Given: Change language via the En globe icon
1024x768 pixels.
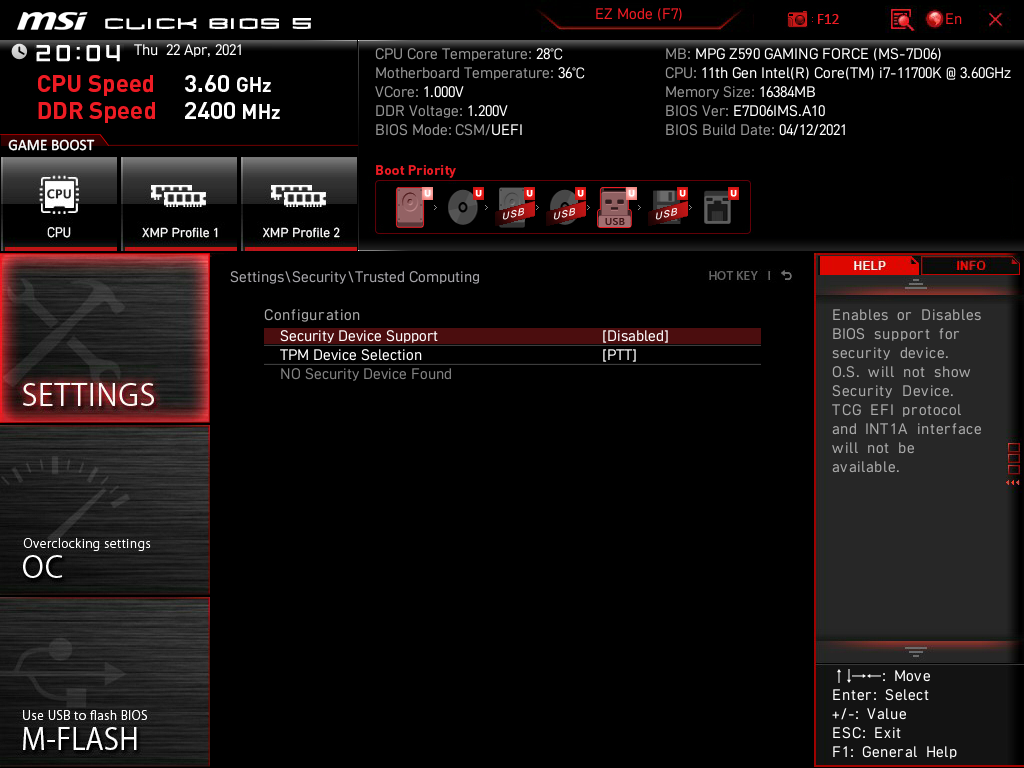Looking at the screenshot, I should coord(944,20).
